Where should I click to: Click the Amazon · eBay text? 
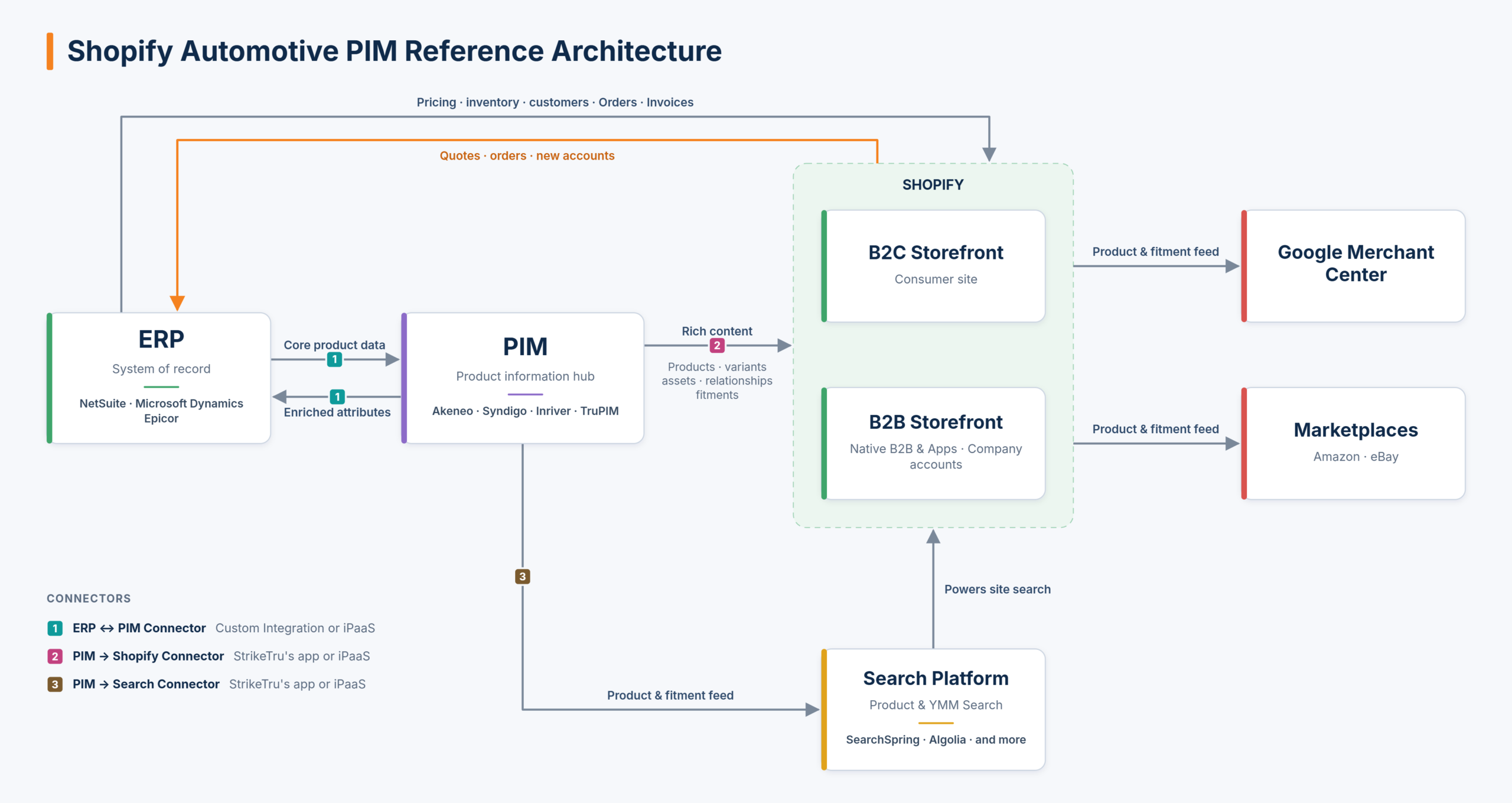point(1355,457)
